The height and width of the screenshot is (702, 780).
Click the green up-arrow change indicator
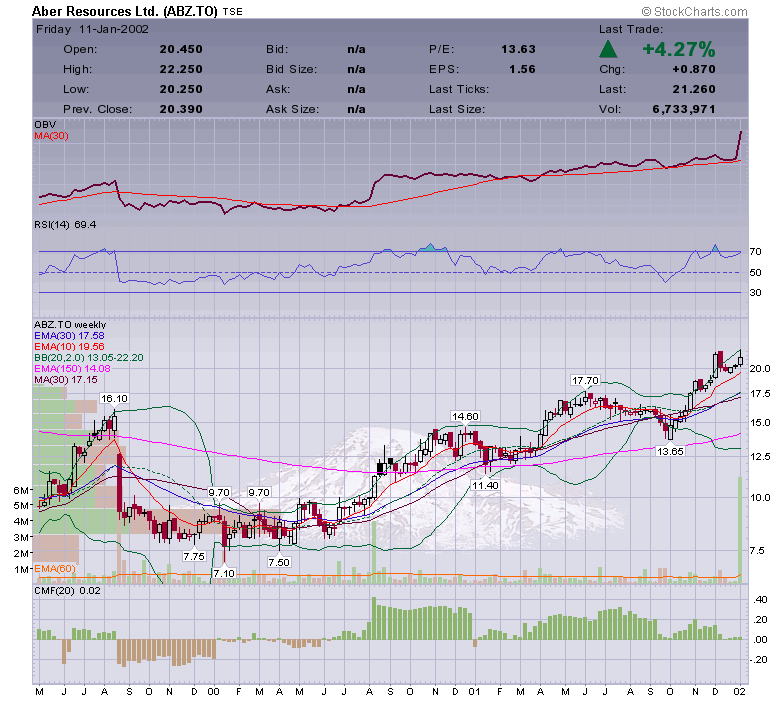pos(608,49)
